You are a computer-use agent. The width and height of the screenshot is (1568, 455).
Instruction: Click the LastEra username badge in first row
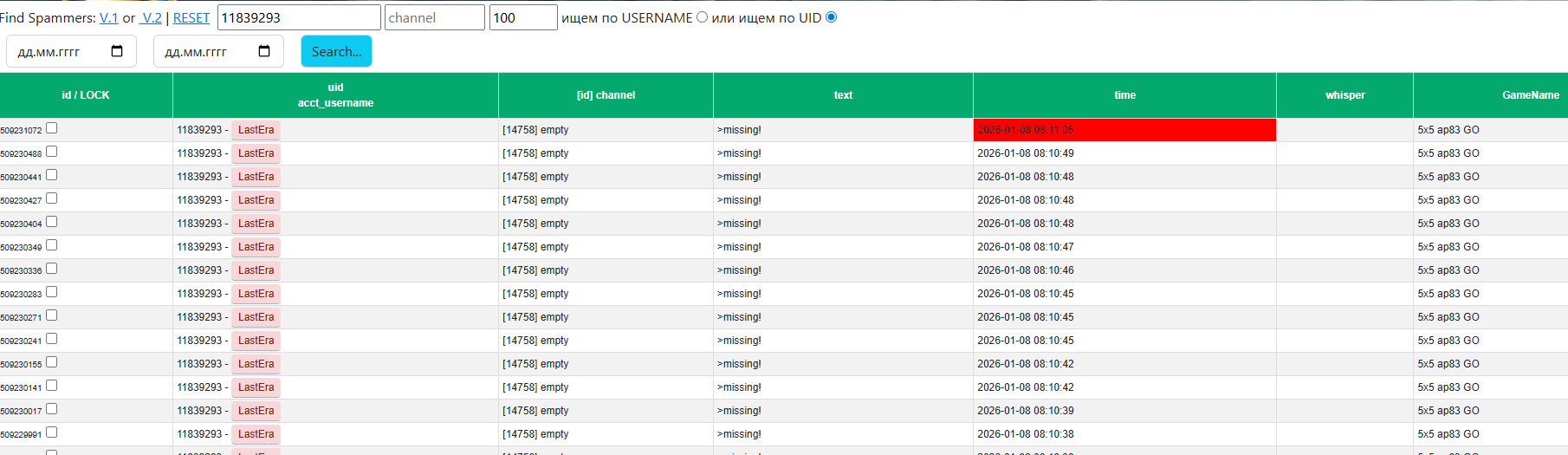click(256, 130)
